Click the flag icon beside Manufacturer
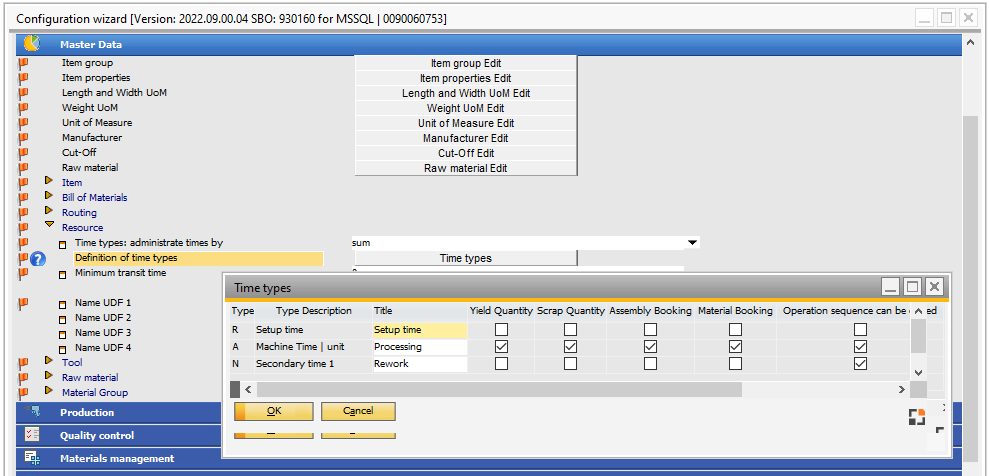The image size is (989, 476). pyautogui.click(x=22, y=138)
